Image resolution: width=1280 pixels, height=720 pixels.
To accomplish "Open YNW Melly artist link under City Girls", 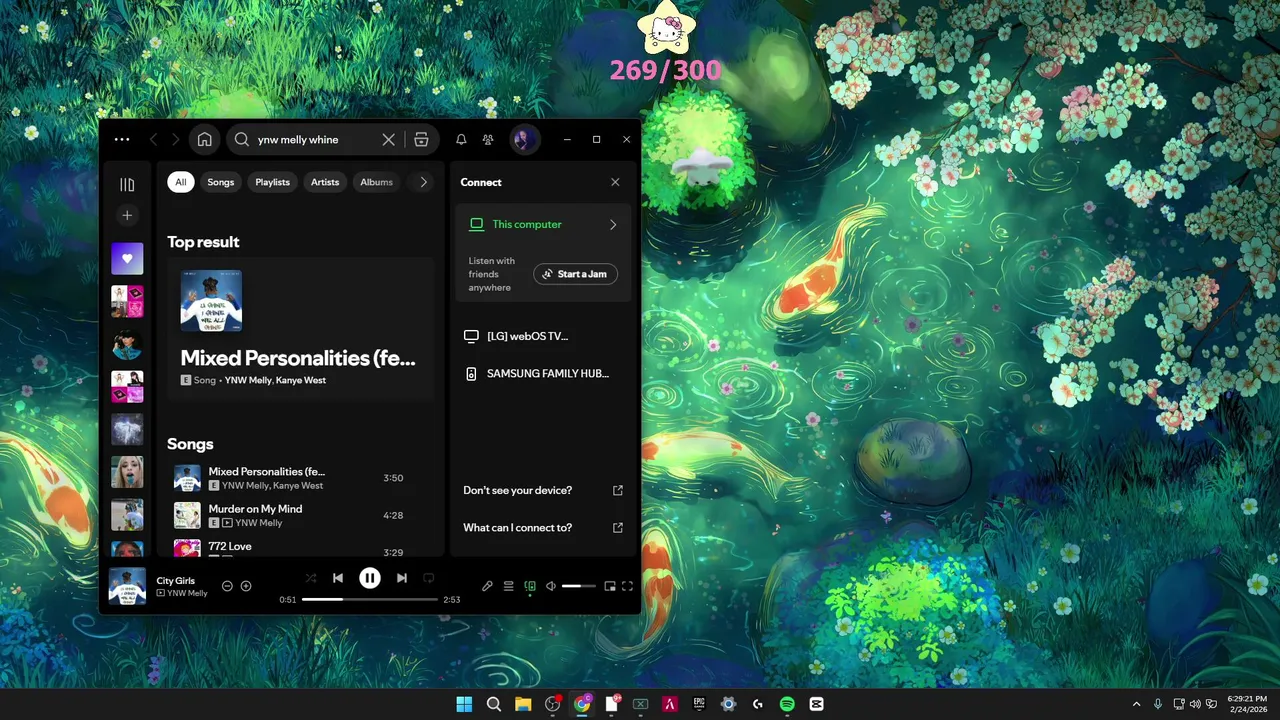I will [187, 593].
